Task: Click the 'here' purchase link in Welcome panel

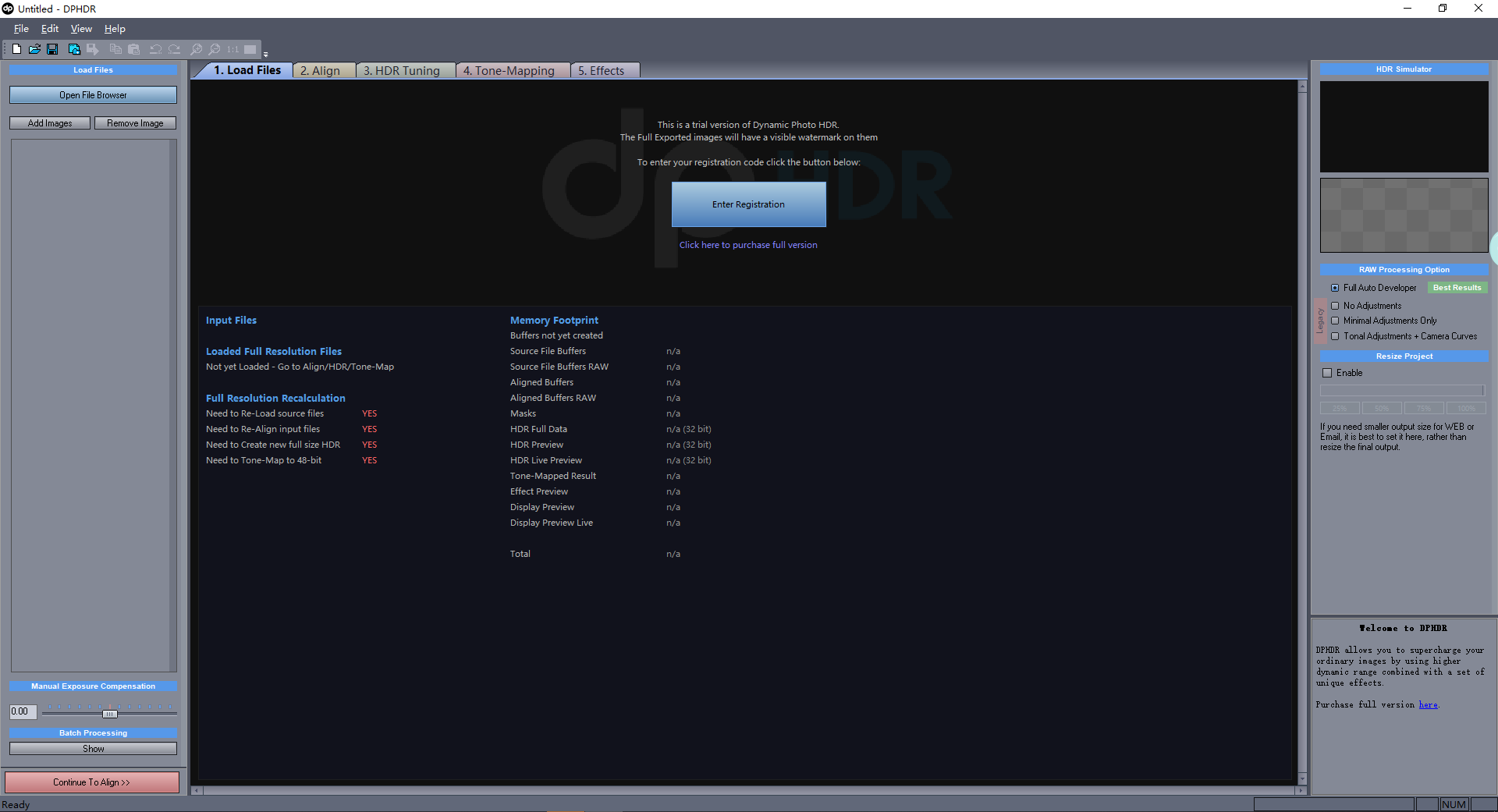Action: pyautogui.click(x=1428, y=705)
